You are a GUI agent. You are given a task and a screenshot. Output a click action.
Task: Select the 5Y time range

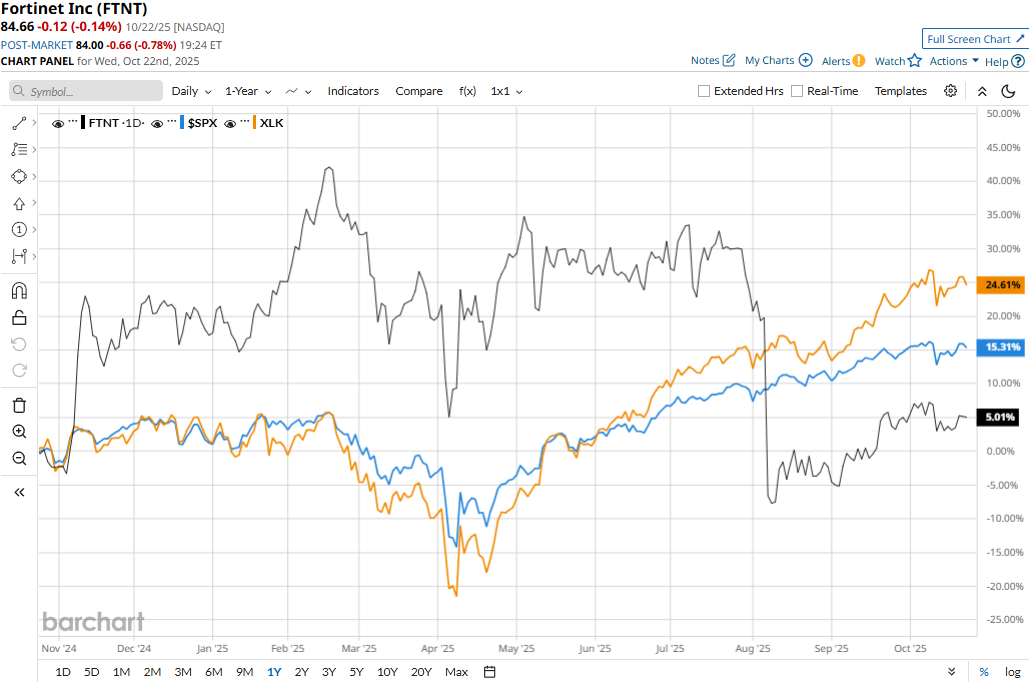point(356,671)
